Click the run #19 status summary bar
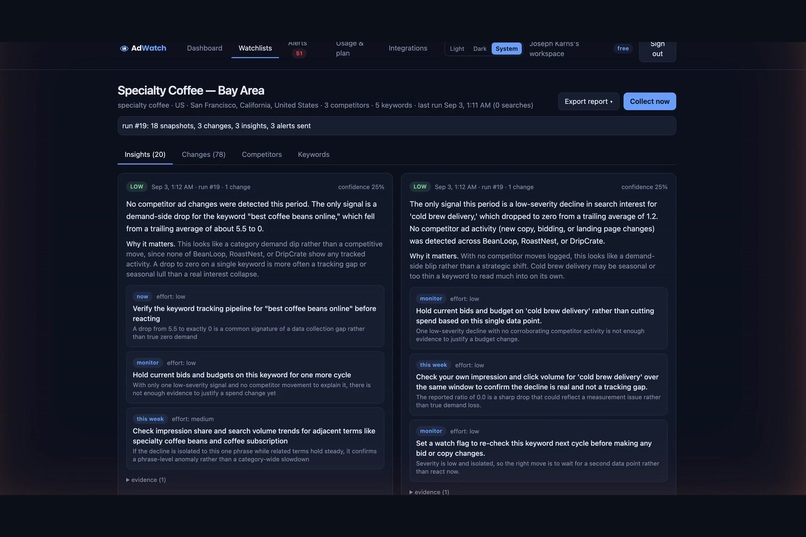The image size is (806, 537). tap(397, 126)
